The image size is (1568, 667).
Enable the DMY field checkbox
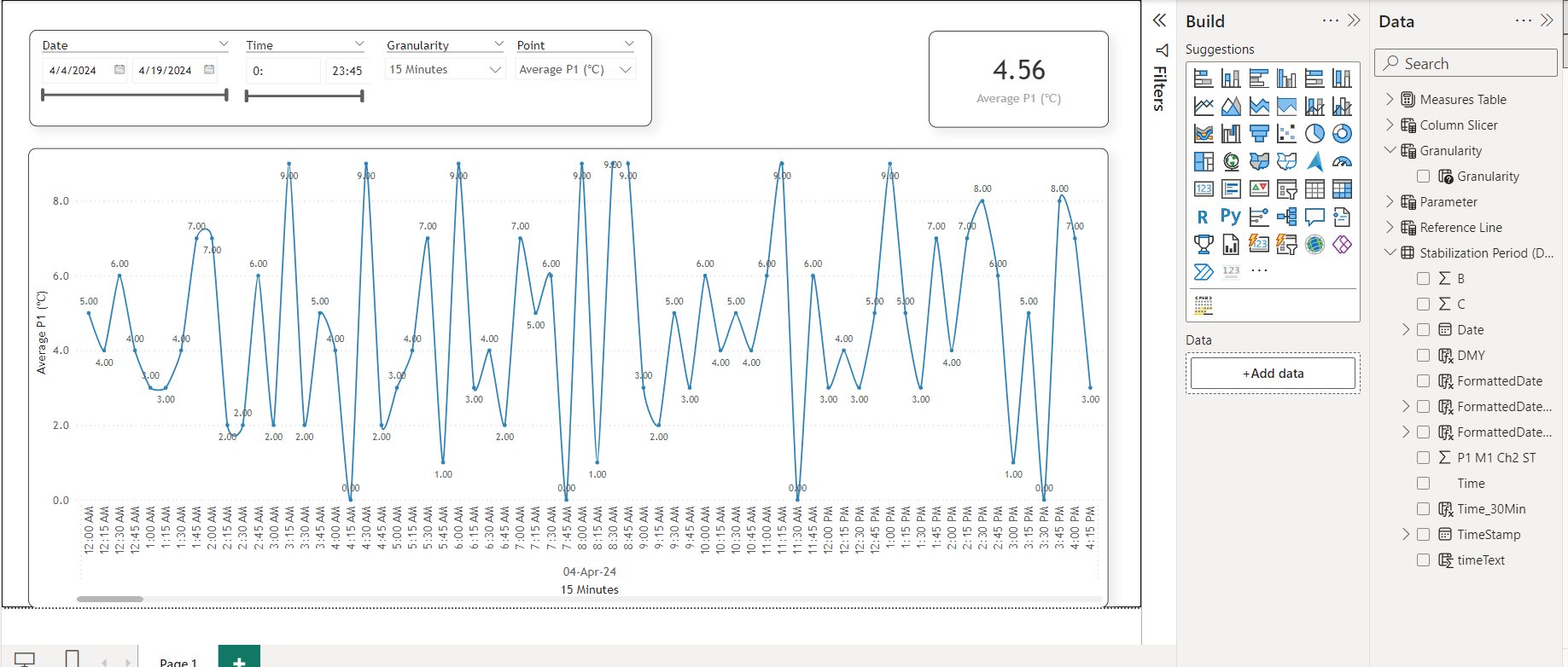1423,356
